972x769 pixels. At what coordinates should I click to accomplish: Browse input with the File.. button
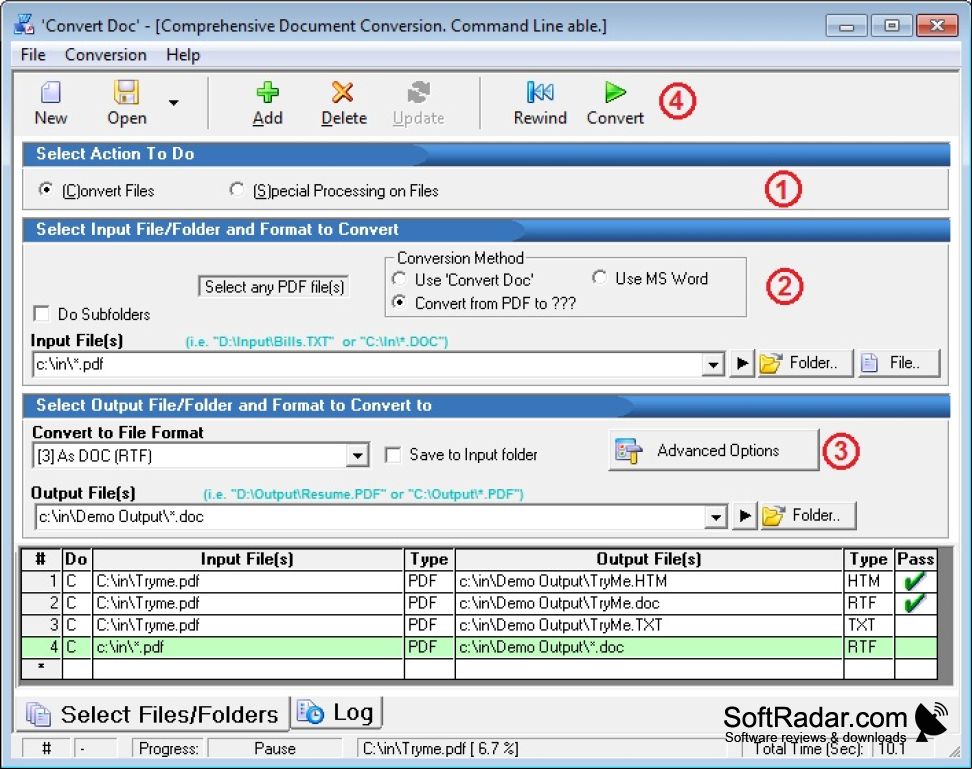[899, 363]
